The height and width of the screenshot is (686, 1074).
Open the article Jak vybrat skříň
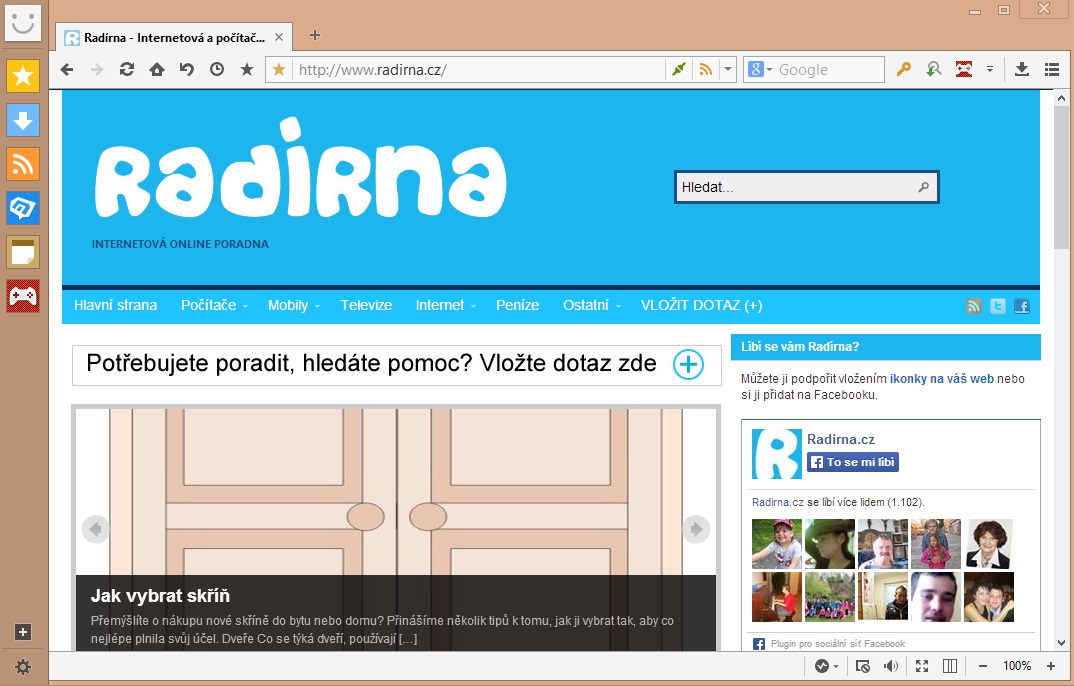160,596
